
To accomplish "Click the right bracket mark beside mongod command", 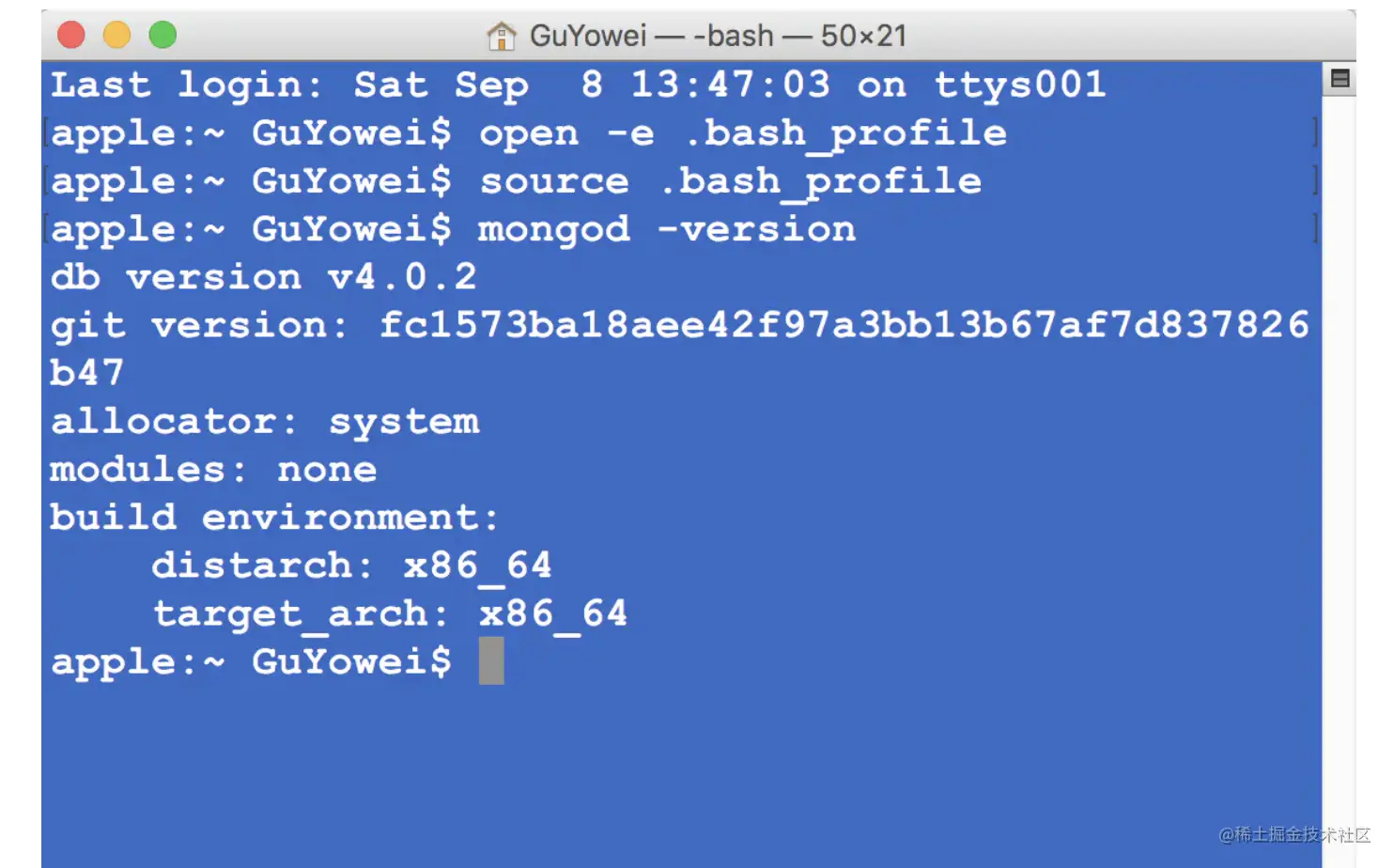I will 1315,228.
